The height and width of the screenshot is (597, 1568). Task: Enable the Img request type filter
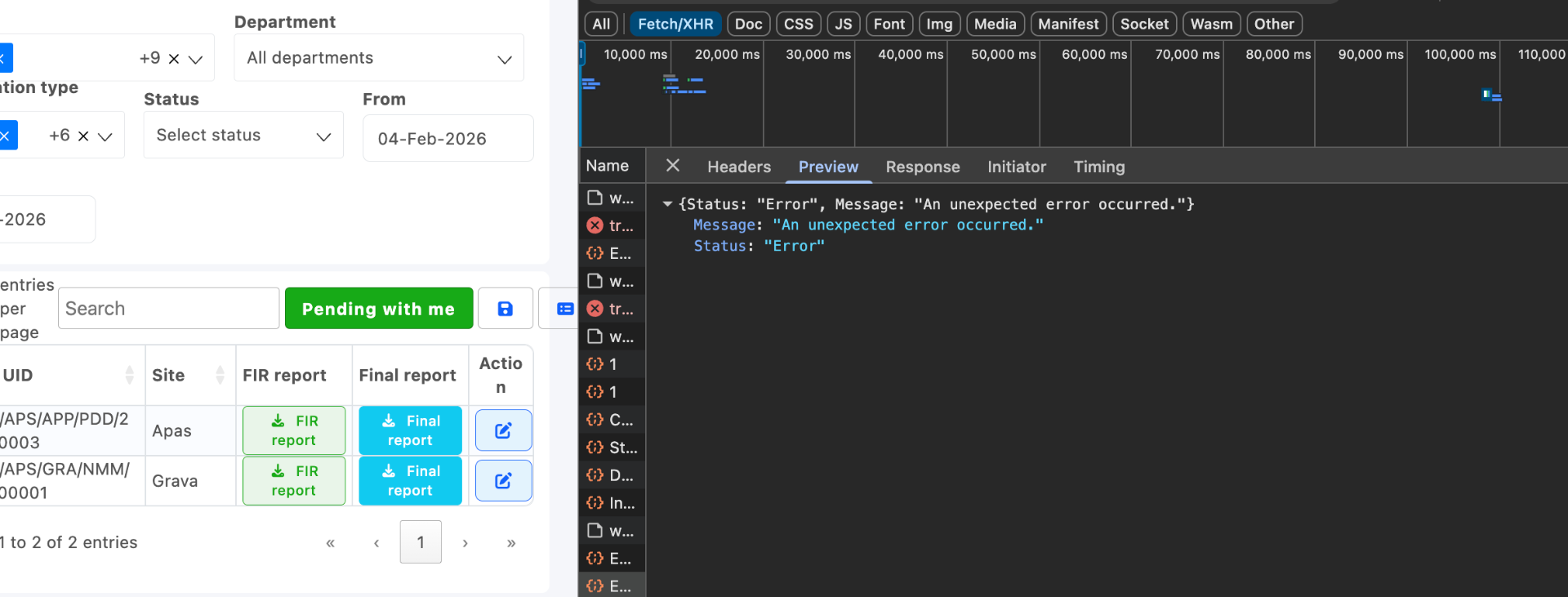click(938, 24)
